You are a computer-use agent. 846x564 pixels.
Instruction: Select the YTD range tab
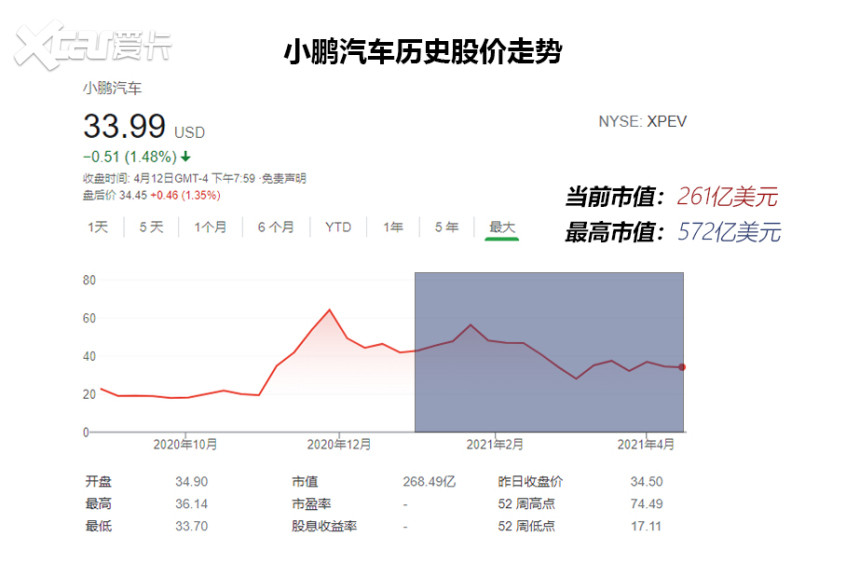tap(338, 227)
